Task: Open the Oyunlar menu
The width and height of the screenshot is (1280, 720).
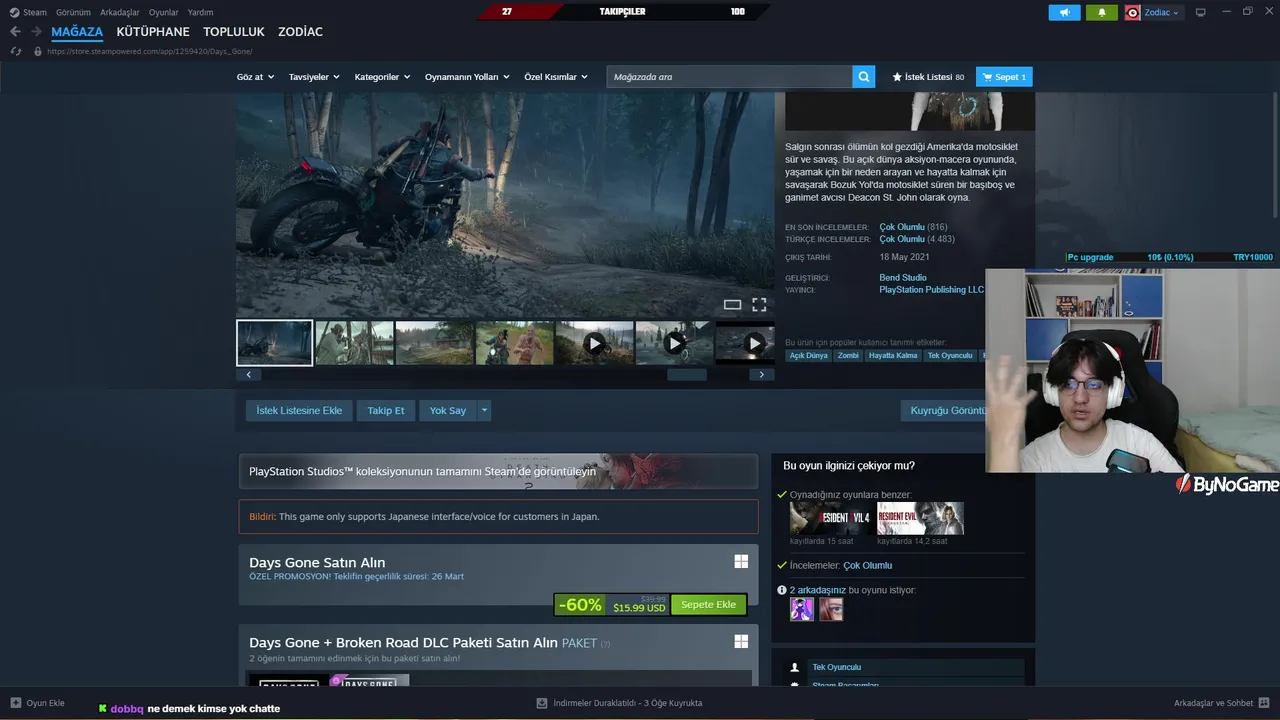Action: click(x=164, y=12)
